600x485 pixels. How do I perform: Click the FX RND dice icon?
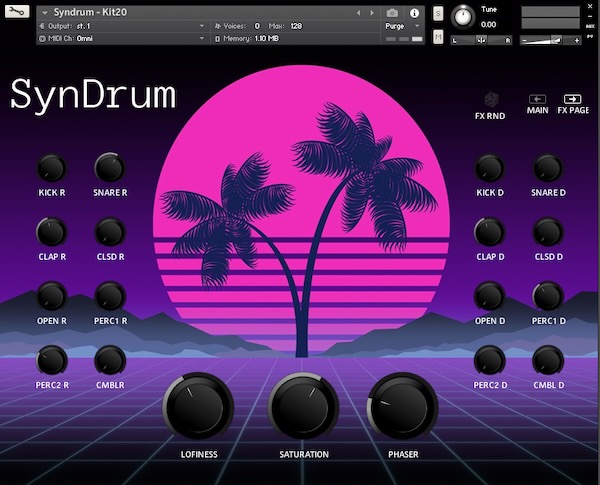[x=490, y=100]
